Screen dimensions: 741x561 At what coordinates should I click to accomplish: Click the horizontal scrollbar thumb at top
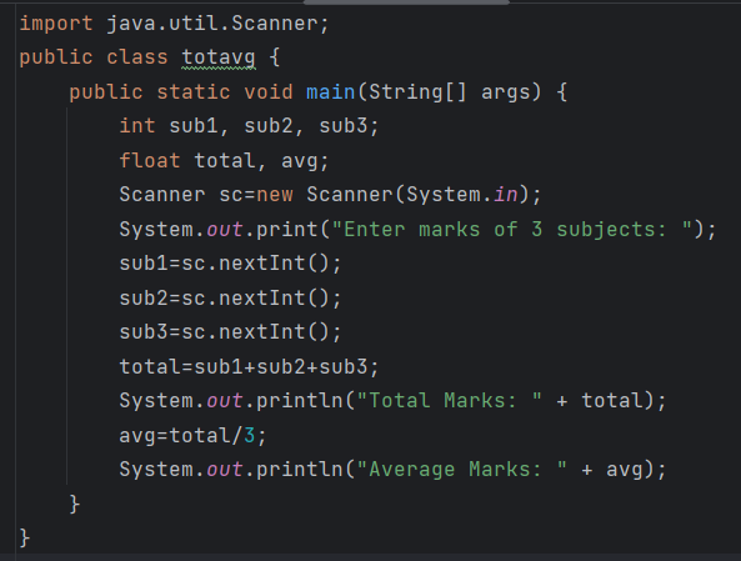[406, 2]
